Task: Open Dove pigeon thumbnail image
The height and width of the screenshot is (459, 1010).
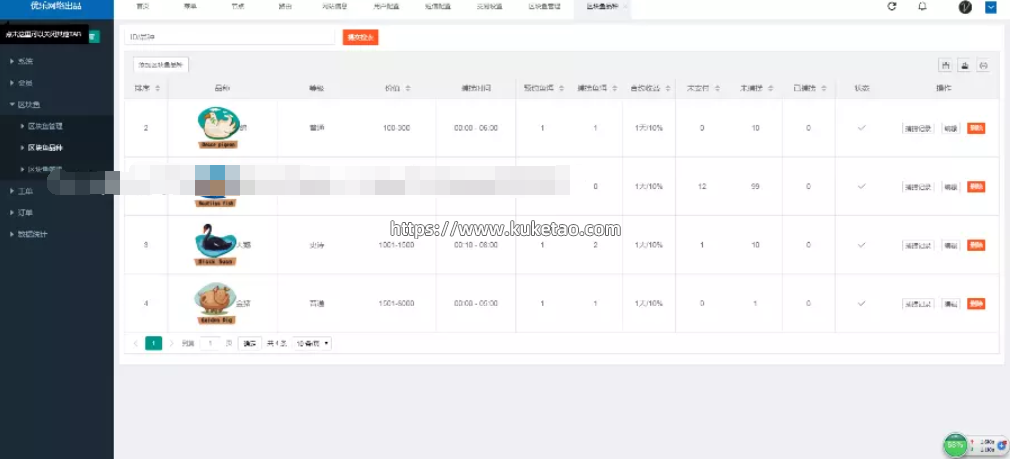Action: coord(218,127)
